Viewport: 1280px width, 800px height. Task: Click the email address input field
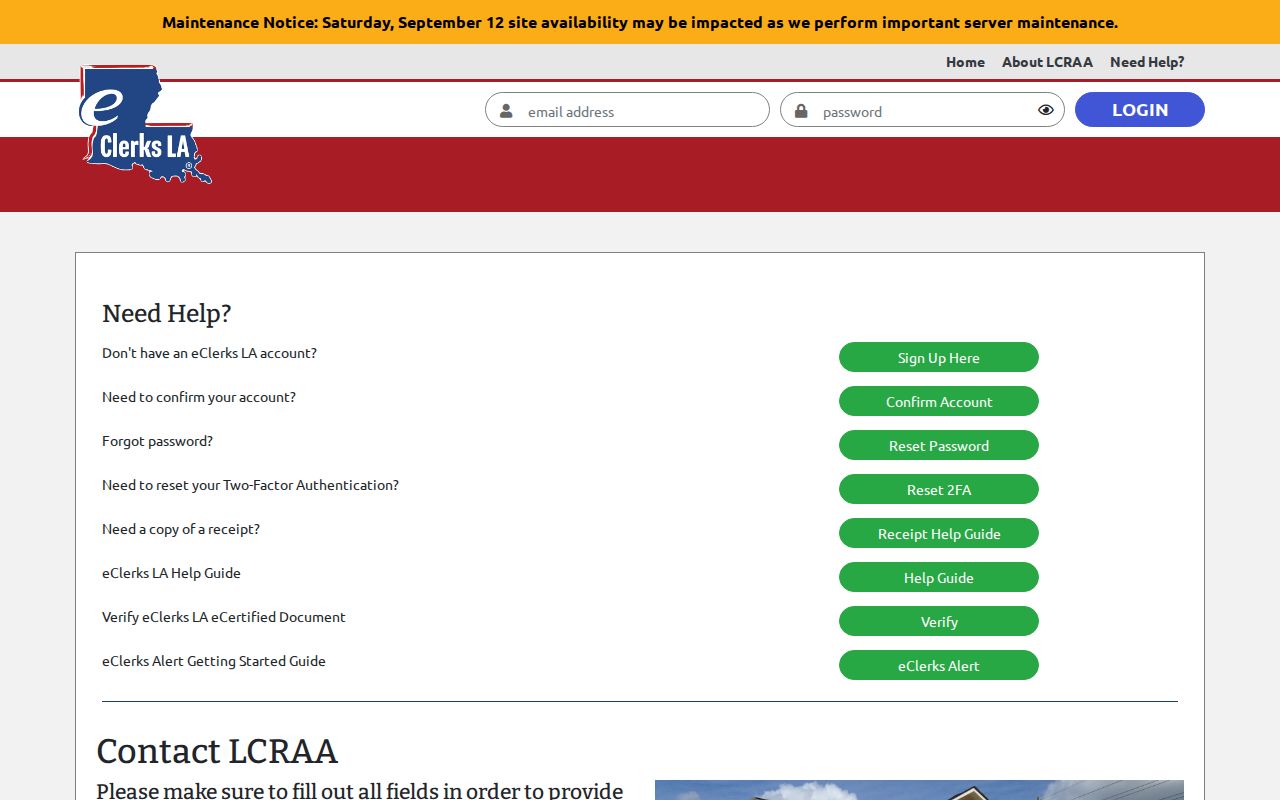click(627, 110)
